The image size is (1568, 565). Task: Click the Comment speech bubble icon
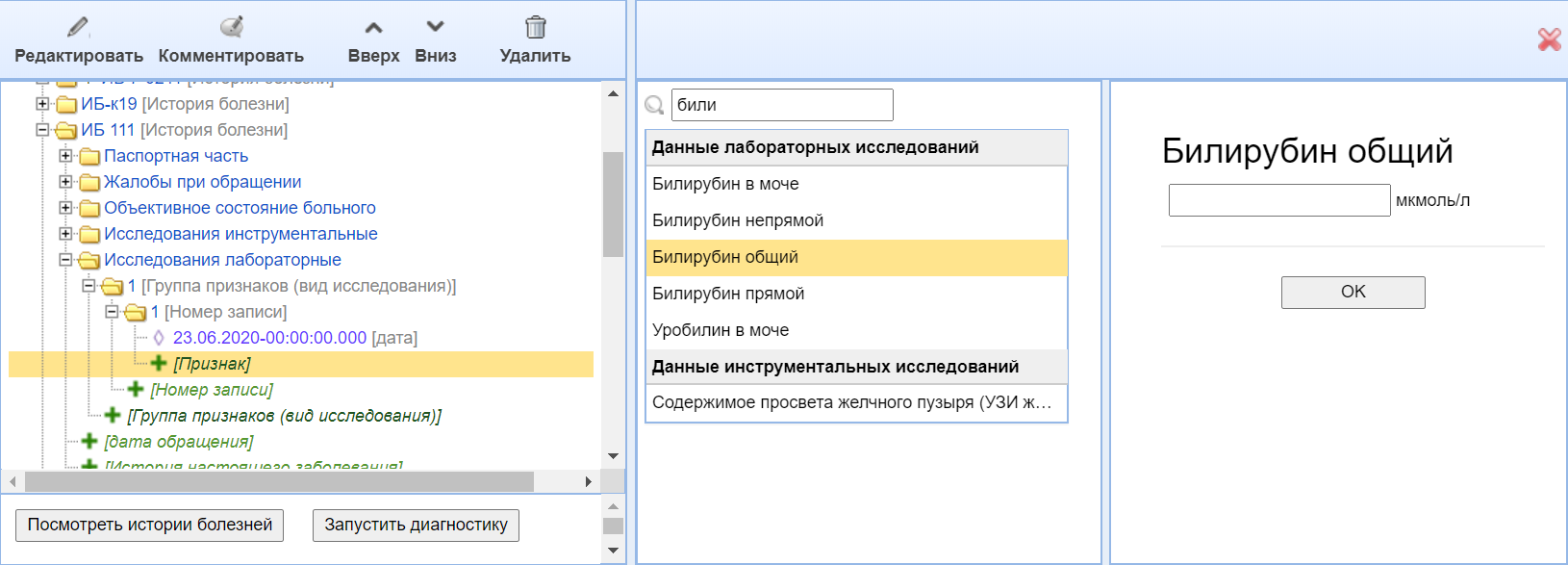231,27
